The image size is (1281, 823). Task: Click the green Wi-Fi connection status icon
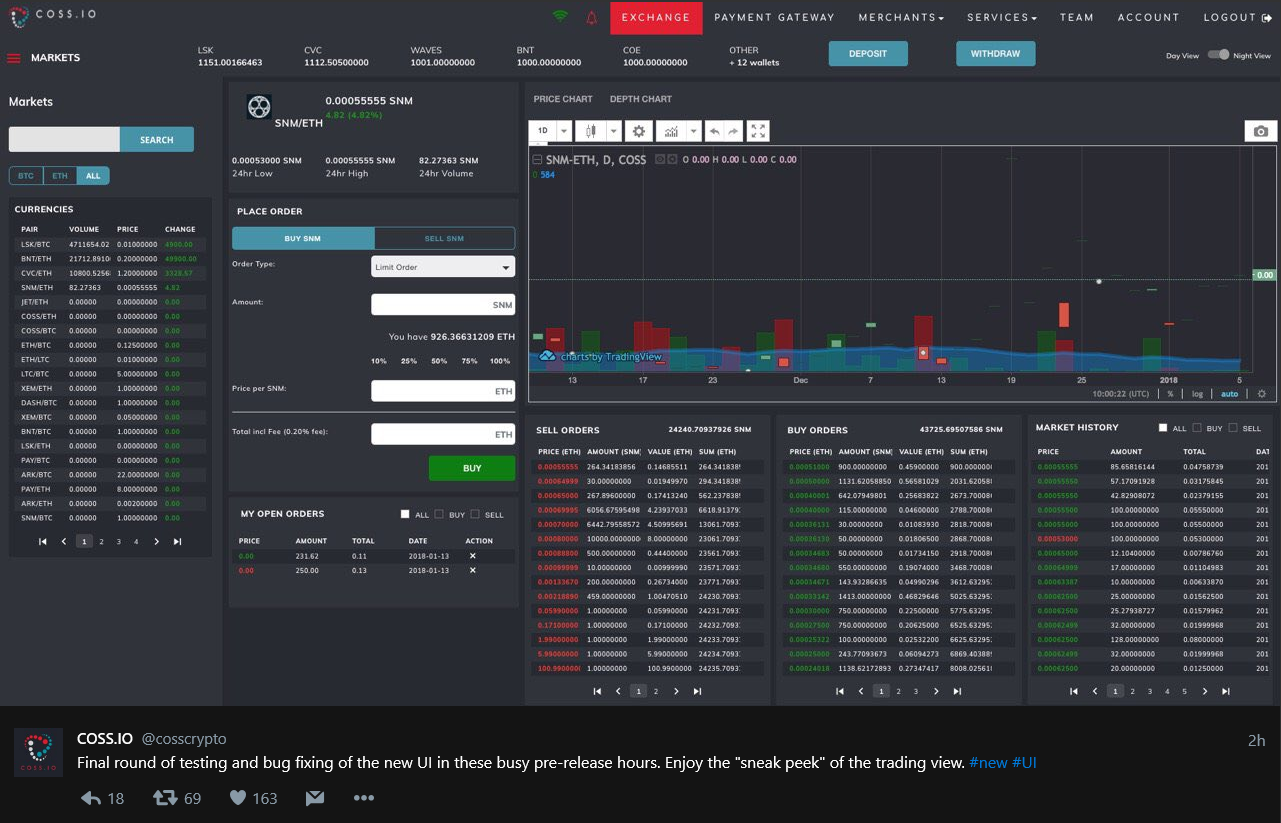[x=560, y=17]
